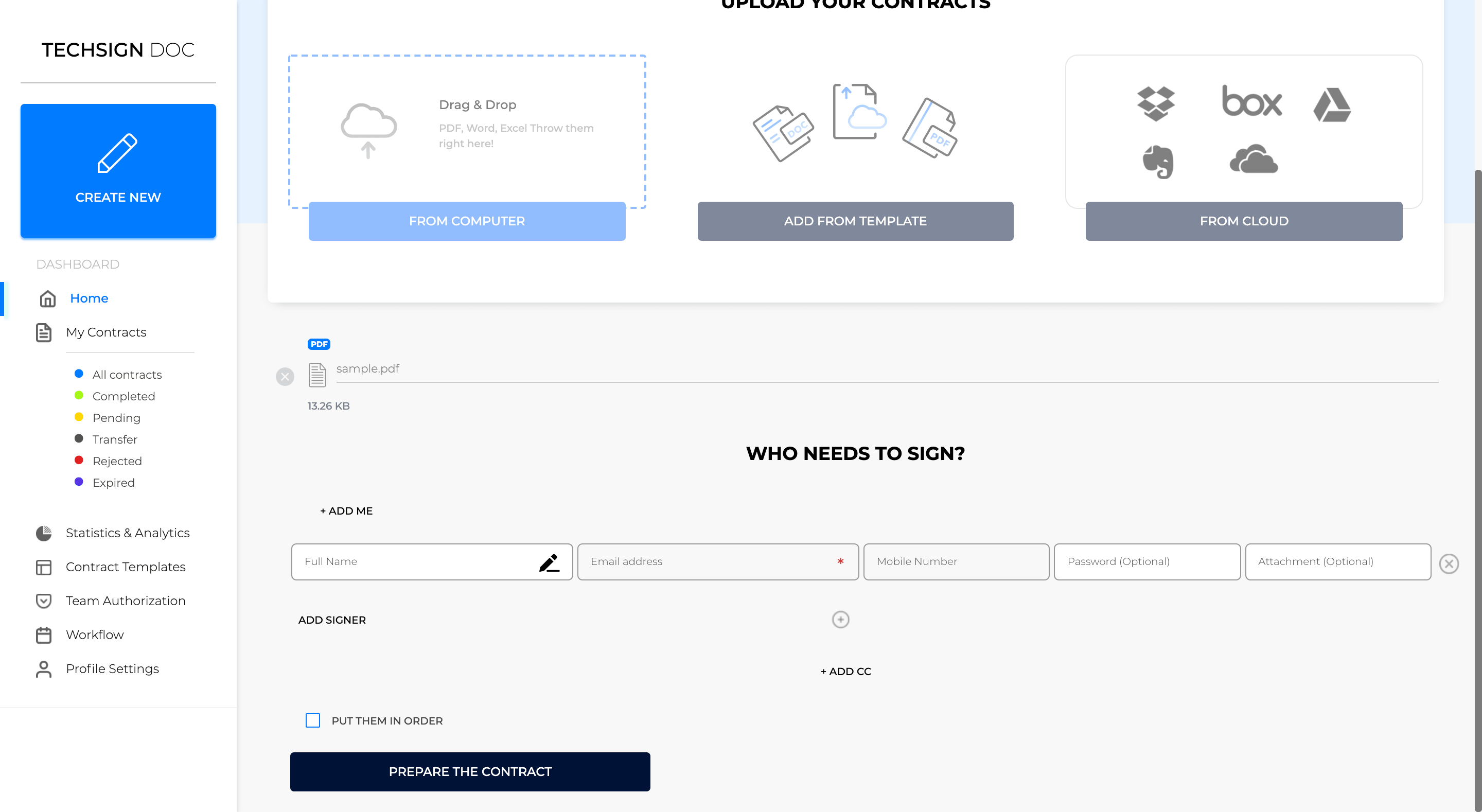Image resolution: width=1482 pixels, height=812 pixels.
Task: Filter by Pending contracts
Action: pos(116,418)
